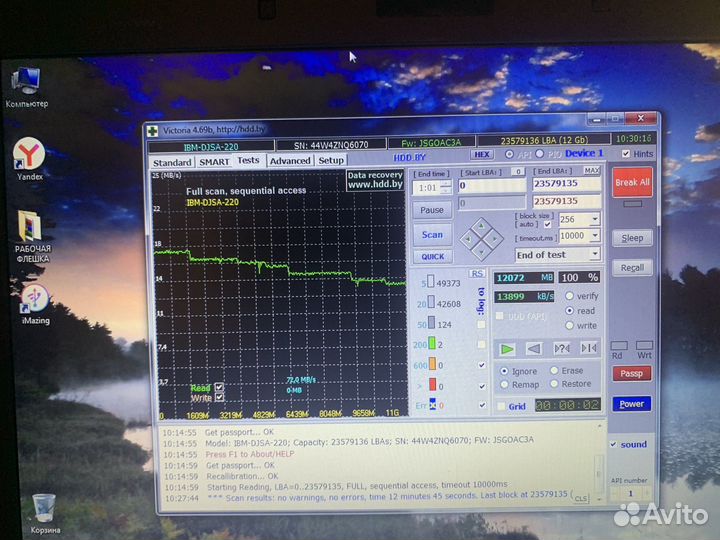Select the PIO radio button
Viewport: 720px width, 540px height.
pos(540,154)
